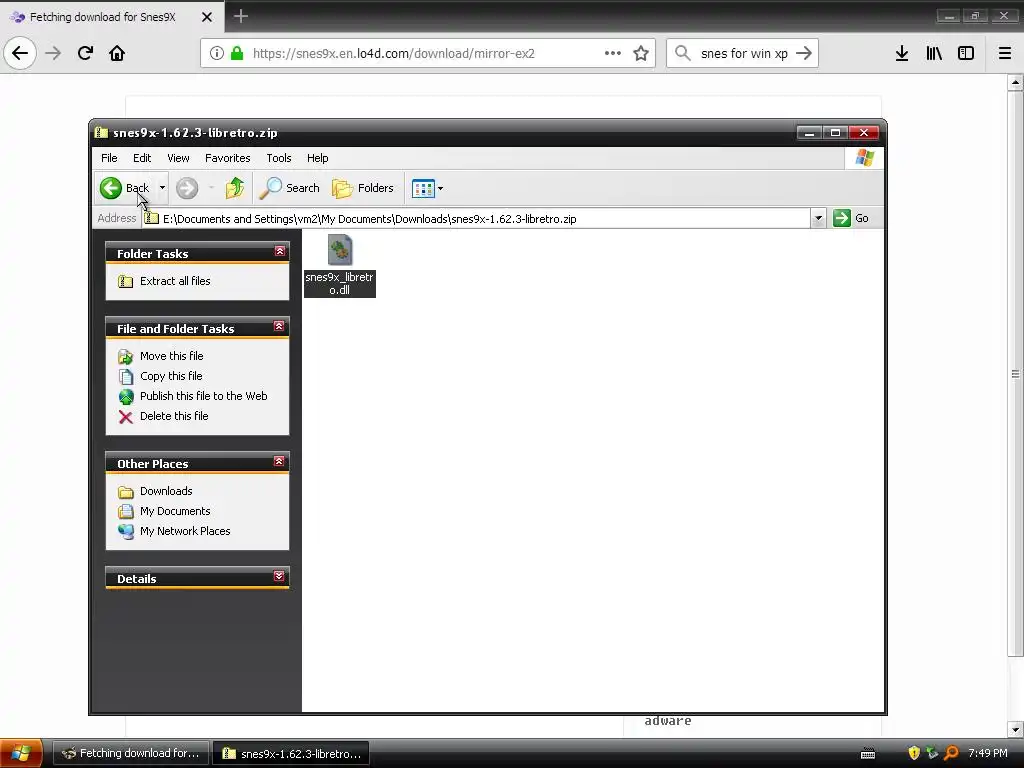Open the File menu in zip window
The width and height of the screenshot is (1024, 768).
coord(109,158)
